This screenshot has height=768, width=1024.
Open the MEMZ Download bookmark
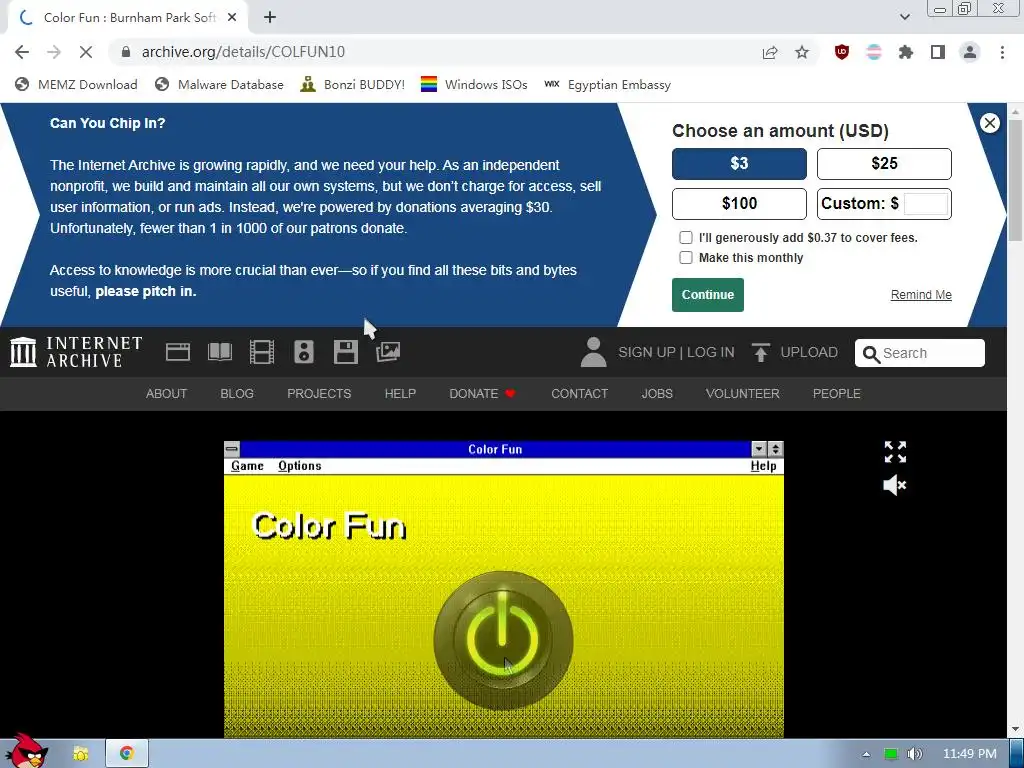[76, 85]
